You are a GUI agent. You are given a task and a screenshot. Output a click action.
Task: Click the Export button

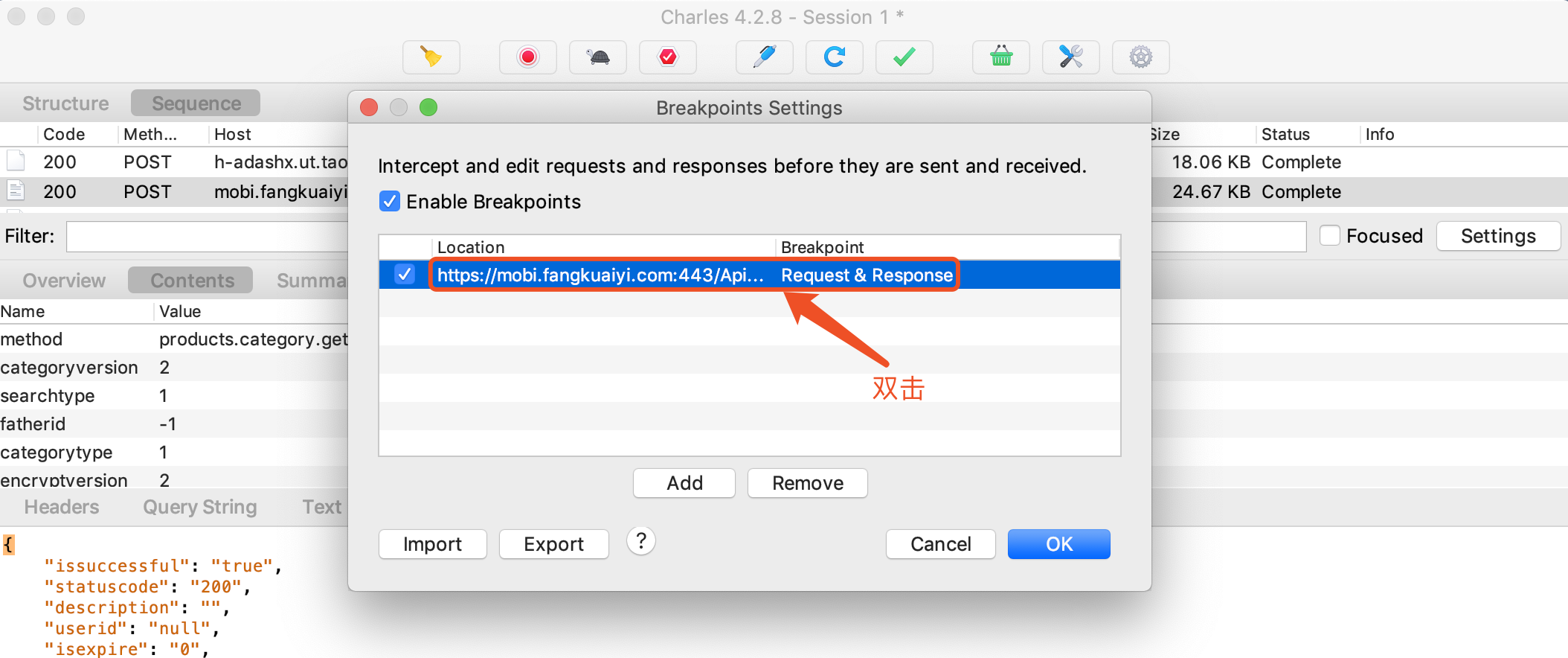coord(554,544)
